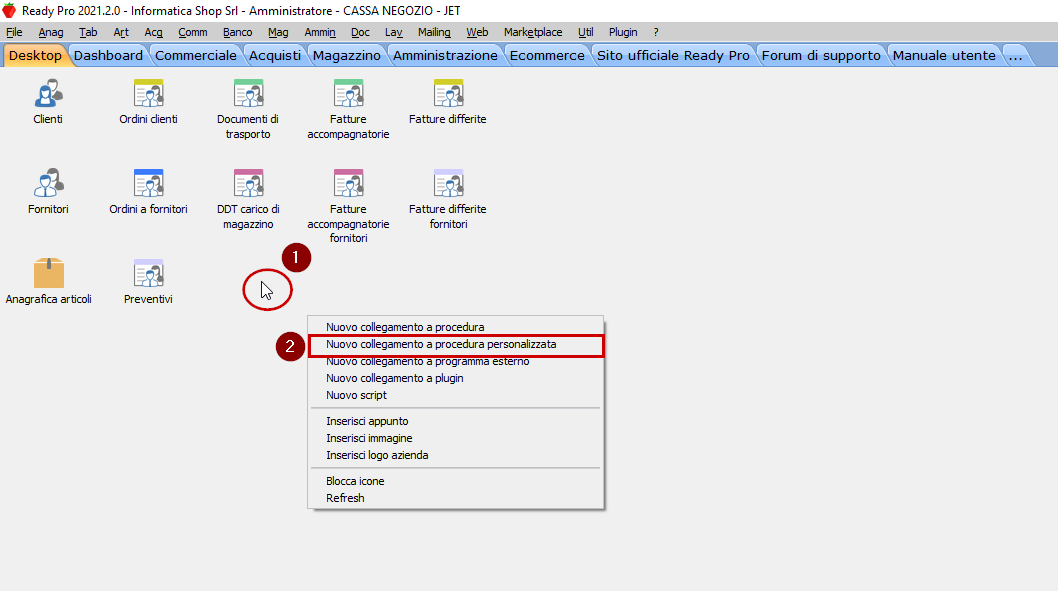Open the Anag menu

51,32
